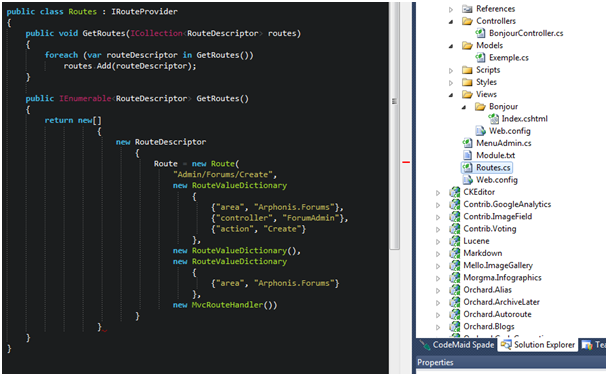Click the red error marker in margin

tap(406, 162)
